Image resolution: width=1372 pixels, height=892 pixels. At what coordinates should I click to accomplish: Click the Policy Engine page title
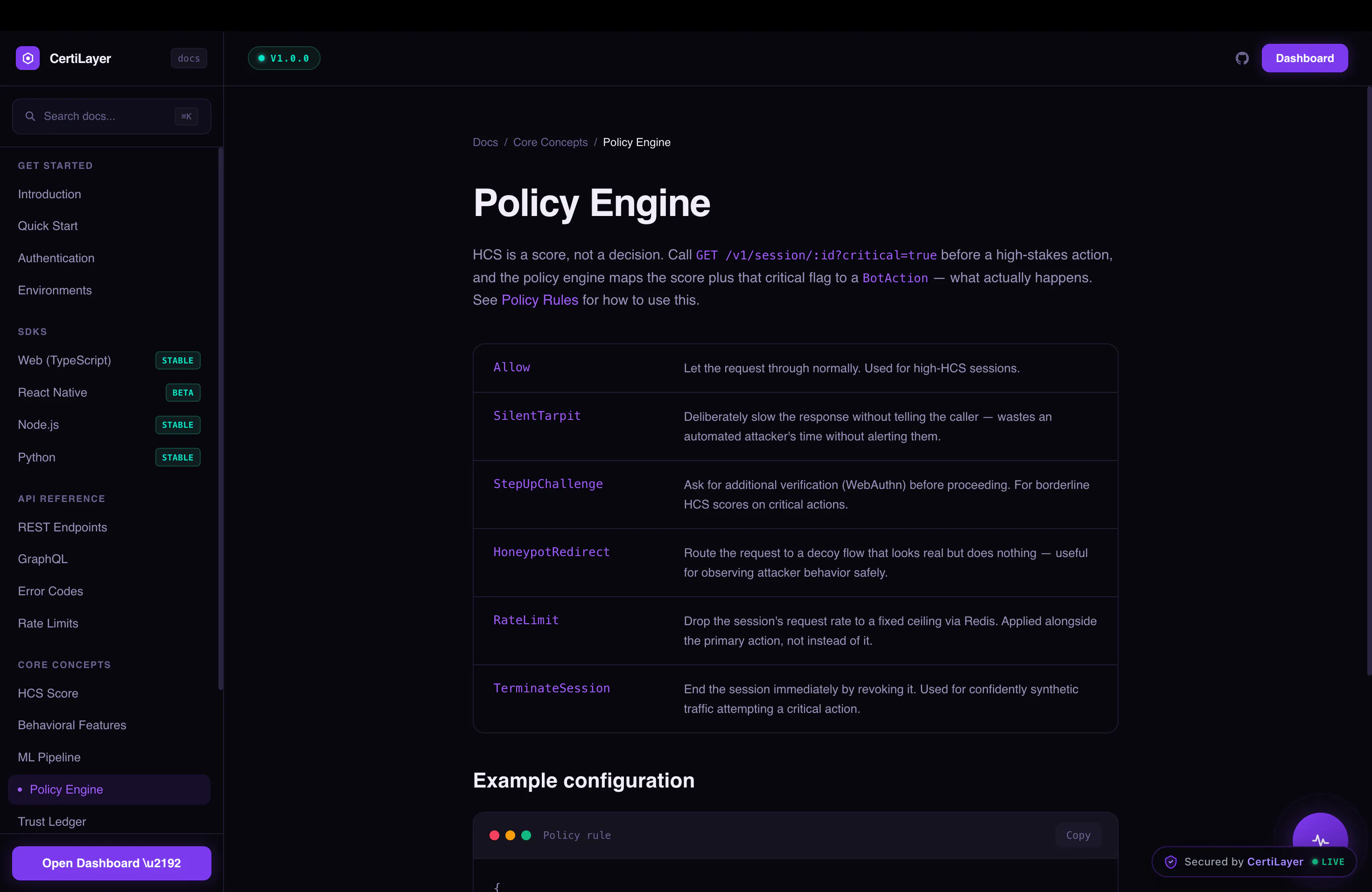591,203
